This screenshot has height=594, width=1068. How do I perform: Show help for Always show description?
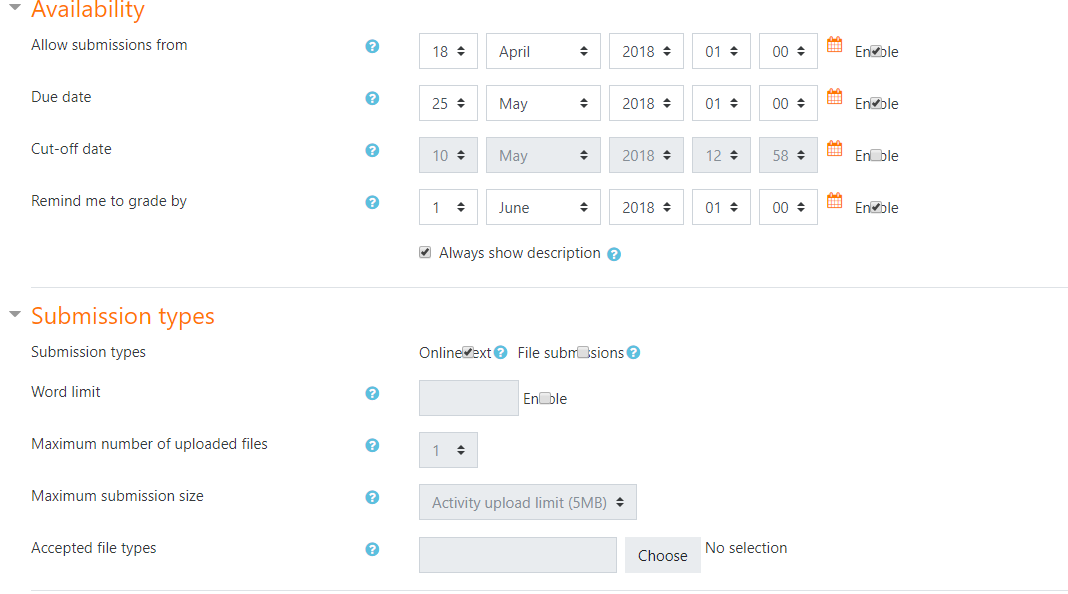click(x=614, y=254)
